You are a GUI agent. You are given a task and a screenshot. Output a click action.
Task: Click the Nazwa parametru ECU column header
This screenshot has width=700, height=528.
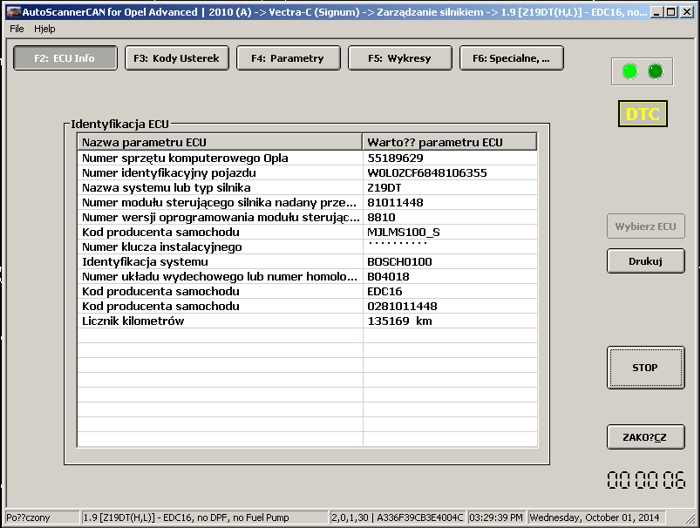click(220, 142)
